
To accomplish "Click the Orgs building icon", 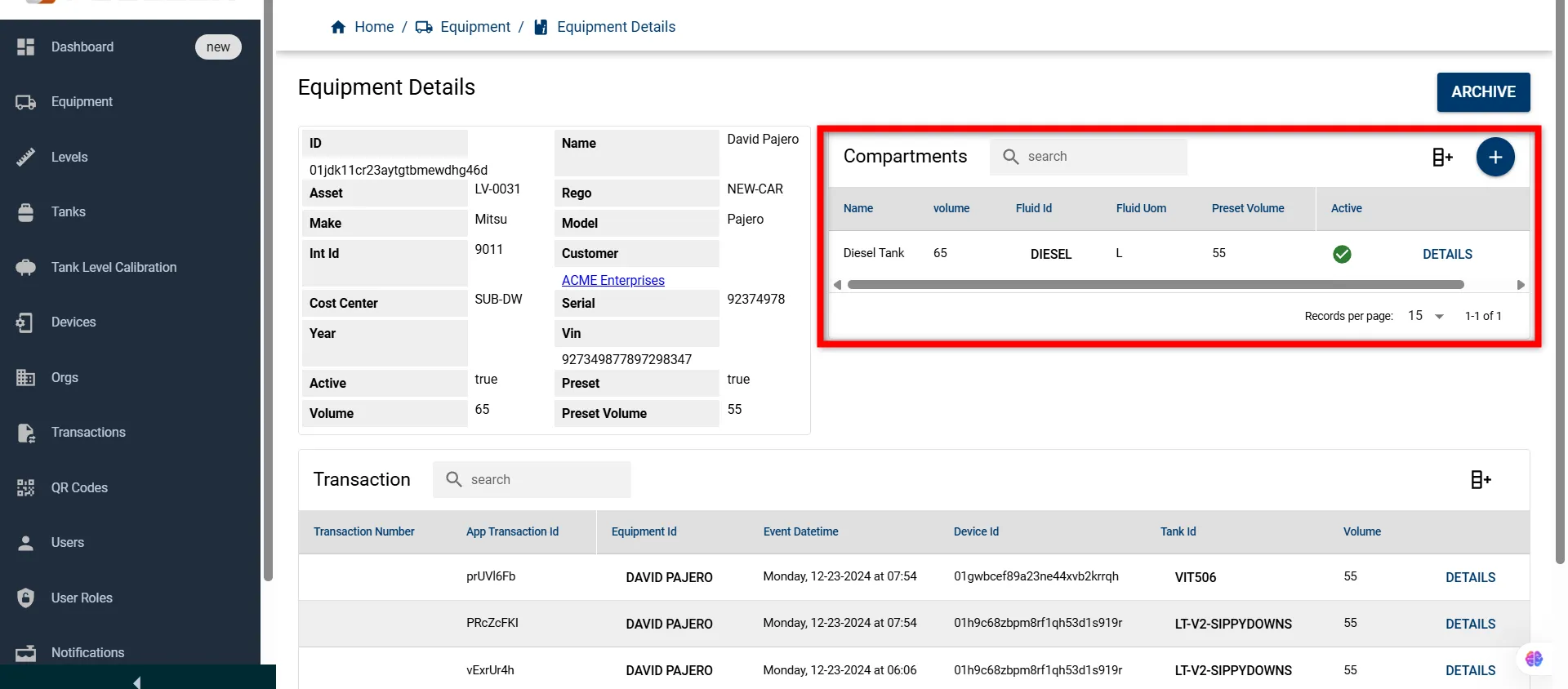I will 25,377.
